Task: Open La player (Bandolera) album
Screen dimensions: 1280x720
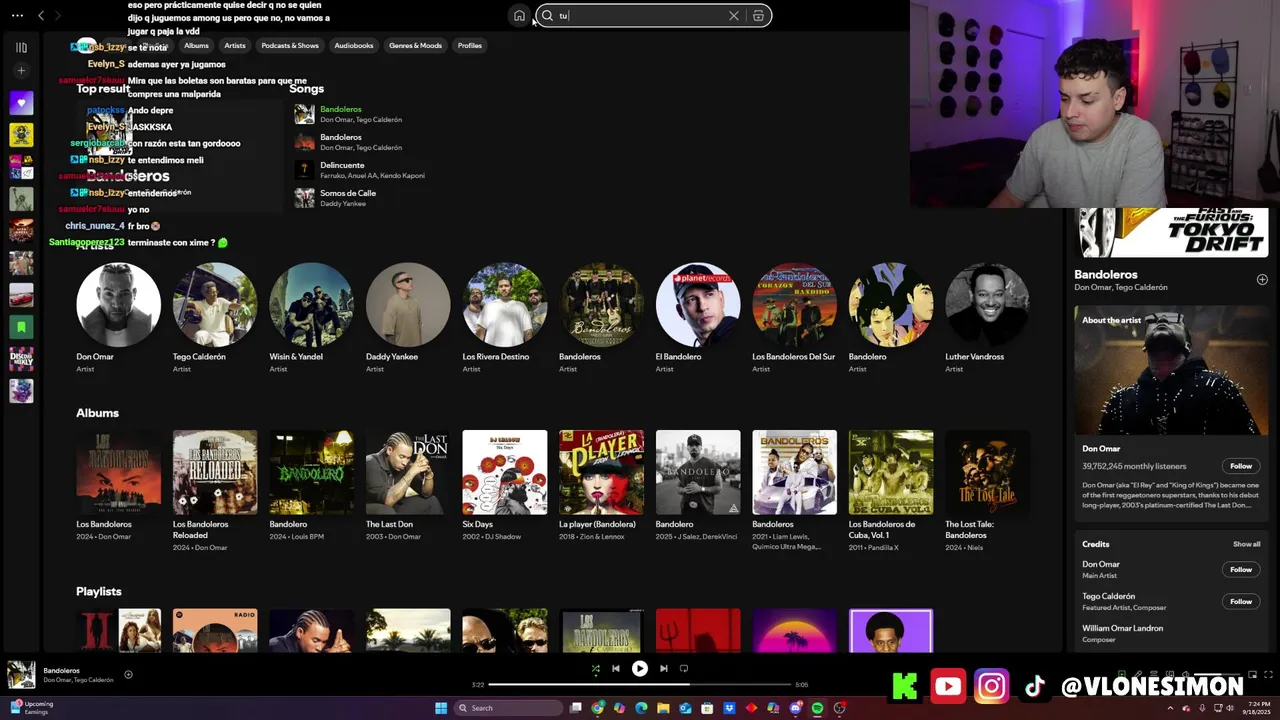Action: [x=601, y=472]
